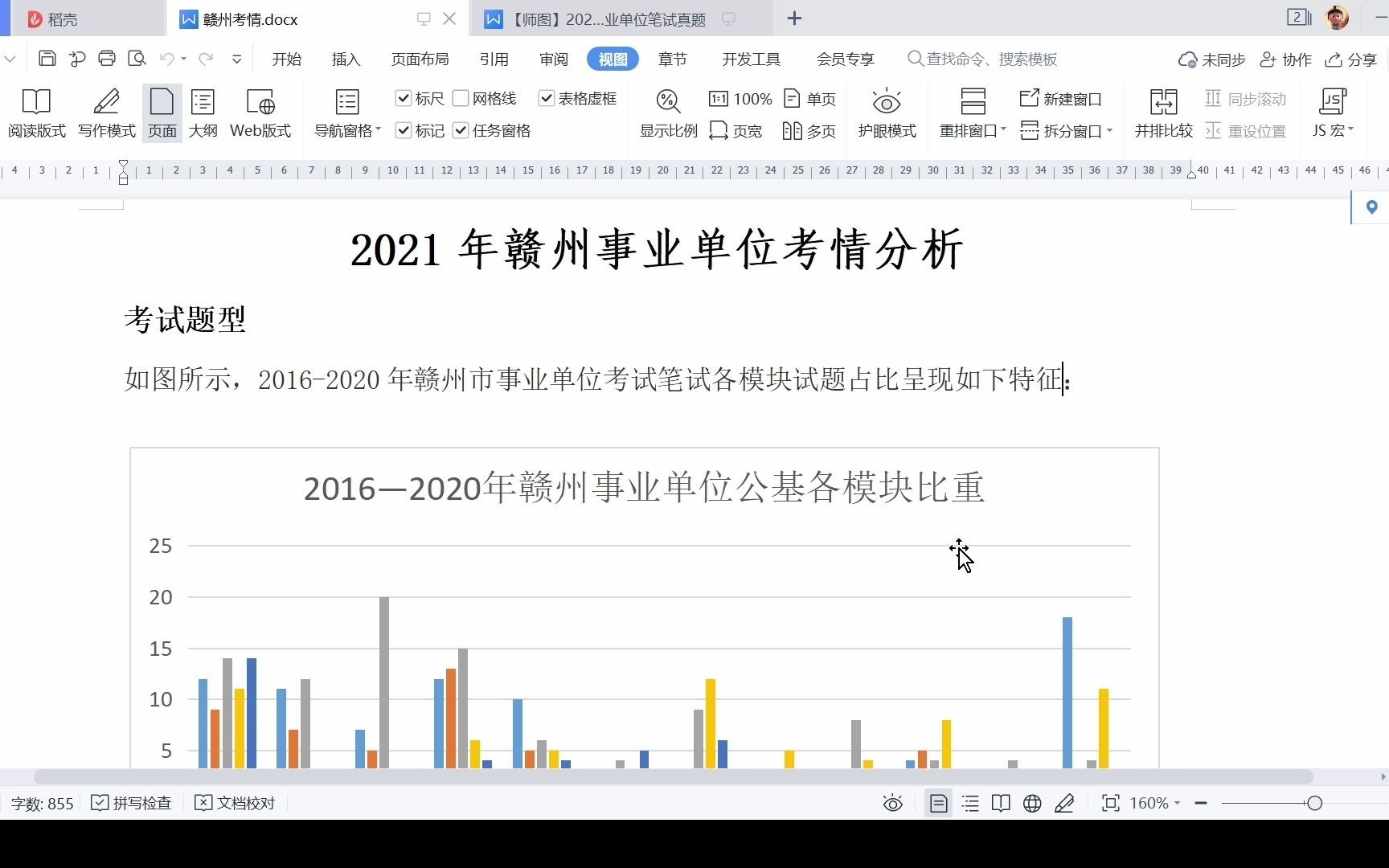Click the Undo arrow icon
This screenshot has width=1389, height=868.
166,59
